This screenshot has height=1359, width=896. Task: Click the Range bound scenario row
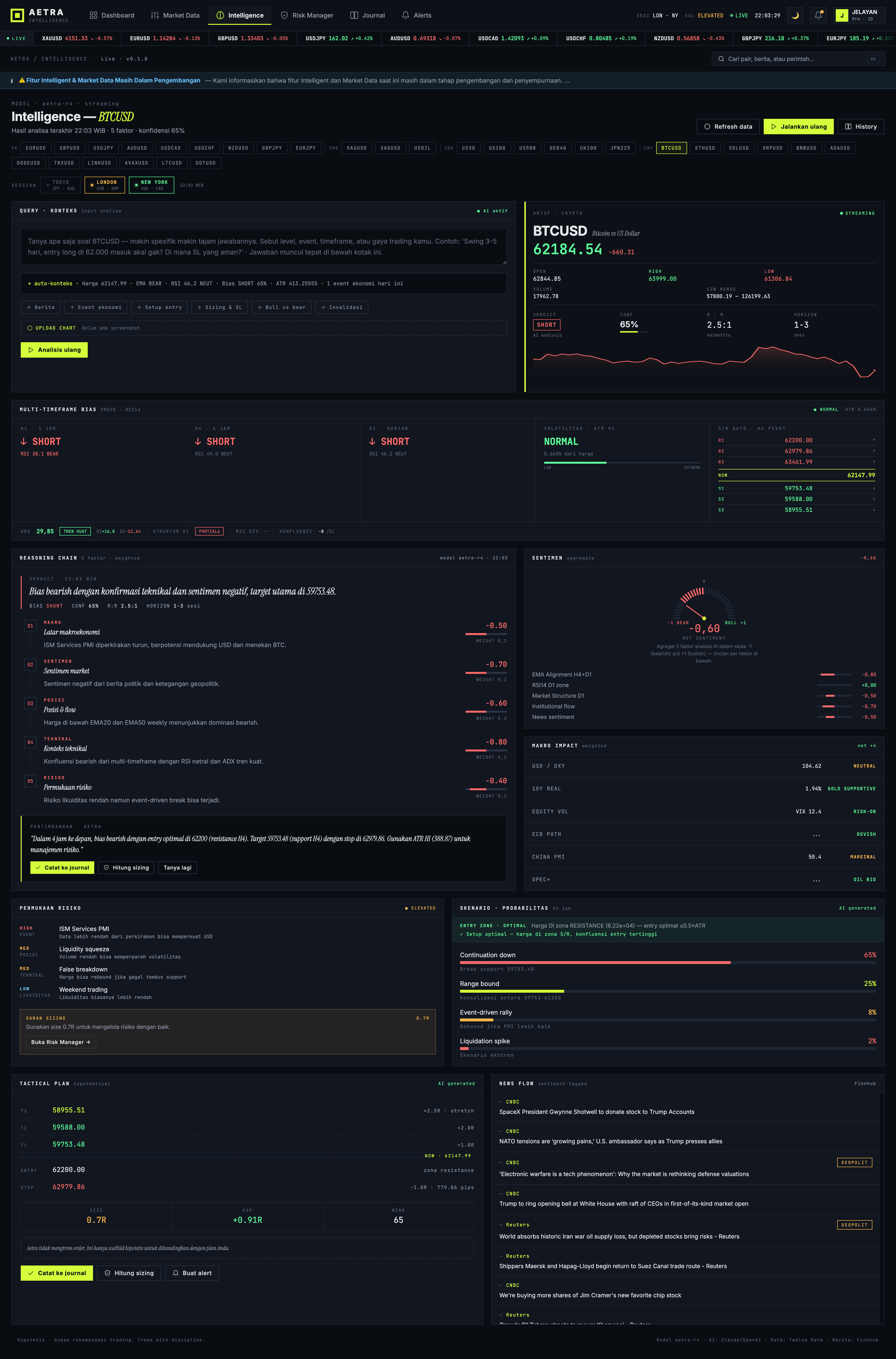tap(668, 990)
